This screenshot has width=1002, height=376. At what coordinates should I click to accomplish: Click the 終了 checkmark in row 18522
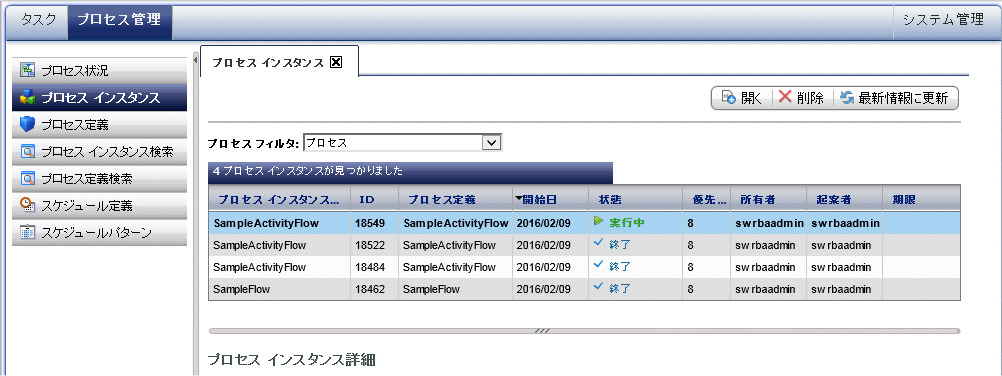tap(598, 243)
